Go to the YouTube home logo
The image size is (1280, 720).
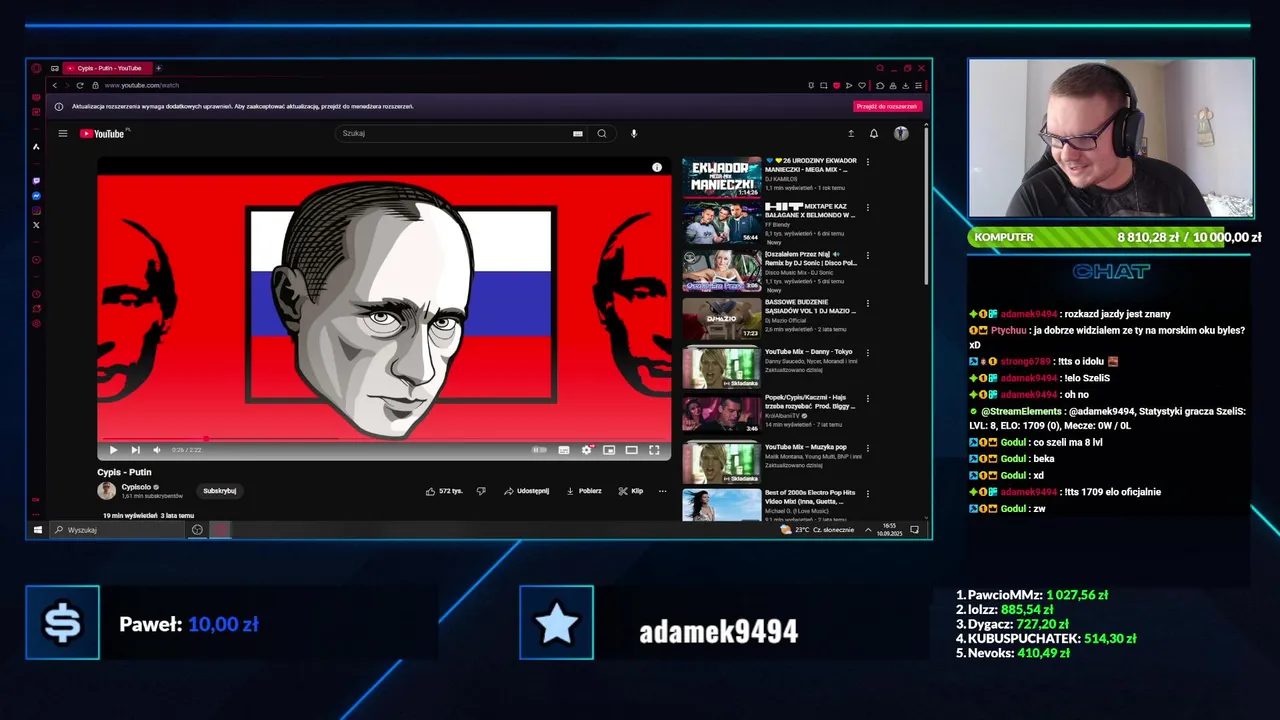point(103,133)
